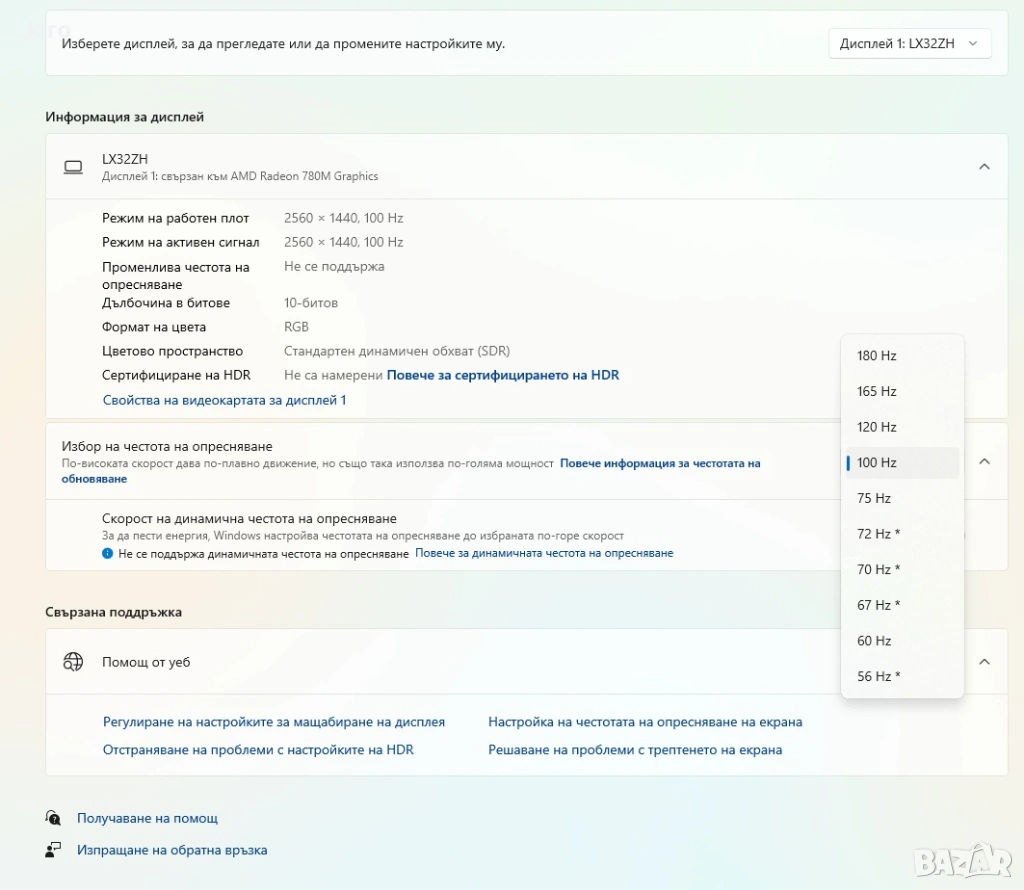Viewport: 1024px width, 890px height.
Task: Click the blue info icon for dynamic refresh
Action: [x=107, y=553]
